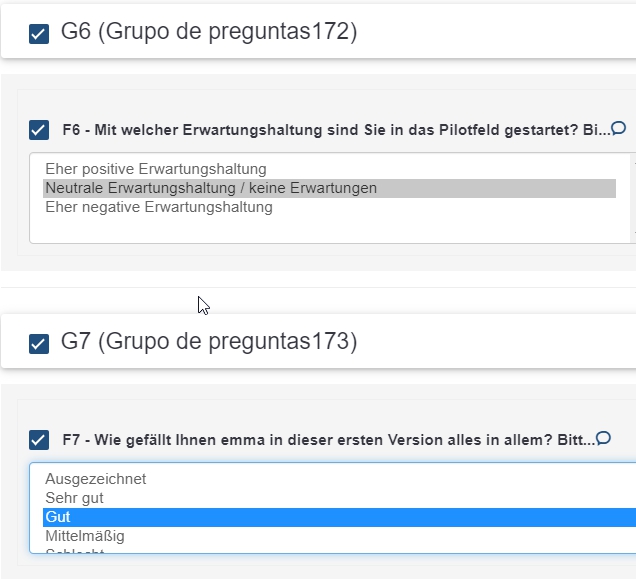Select 'Ausgezeichnet' in the F7 list

coord(95,479)
